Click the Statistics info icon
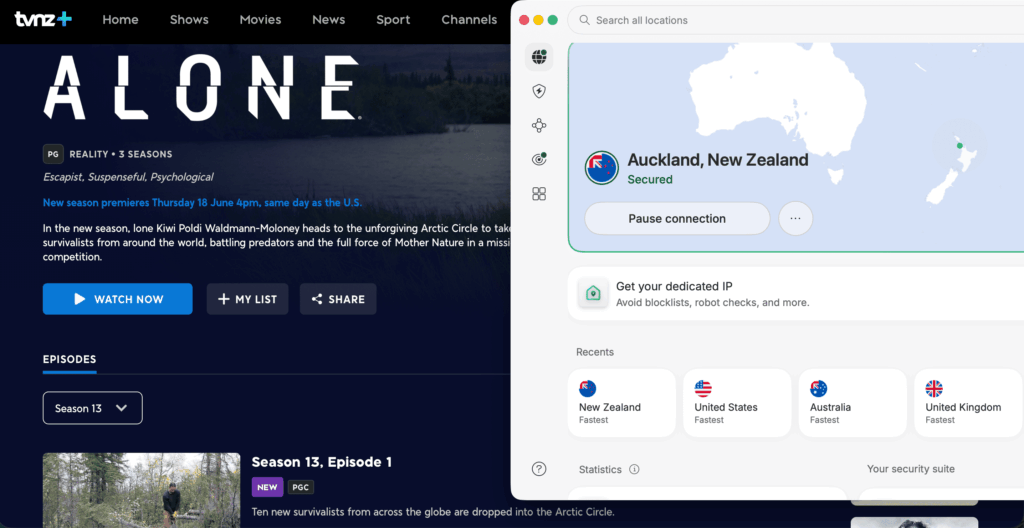1024x528 pixels. click(634, 469)
